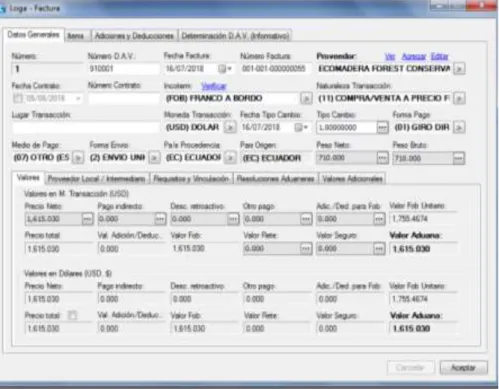Open the Fecha Factura calendar dropdown
Image resolution: width=499 pixels, height=389 pixels.
pyautogui.click(x=225, y=69)
